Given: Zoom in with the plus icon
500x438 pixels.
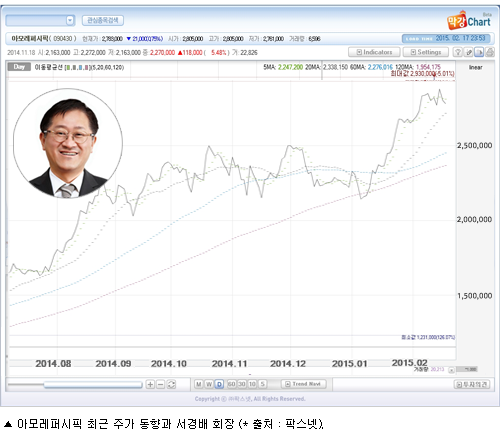Looking at the screenshot, I should tap(150, 384).
